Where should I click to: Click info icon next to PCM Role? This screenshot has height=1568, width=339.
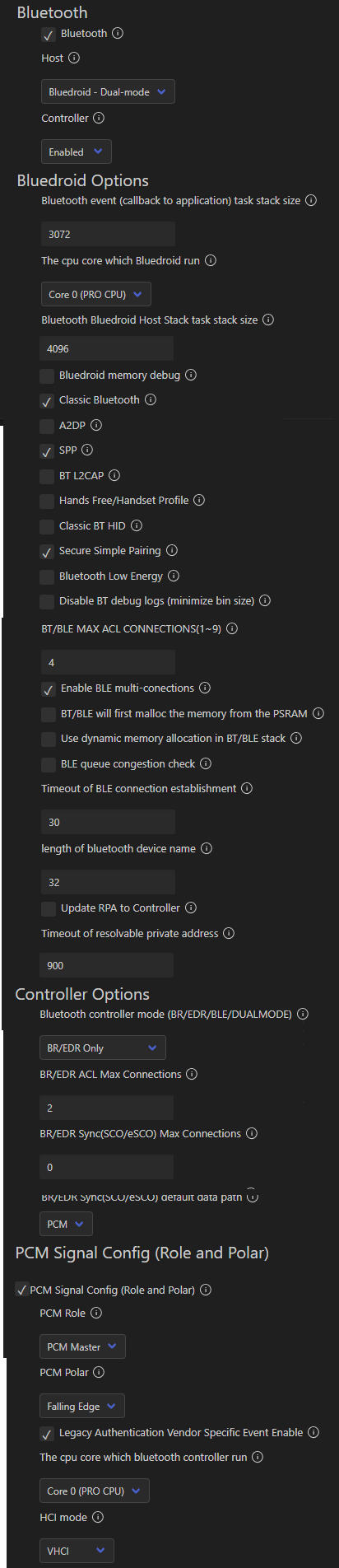coord(96,1313)
